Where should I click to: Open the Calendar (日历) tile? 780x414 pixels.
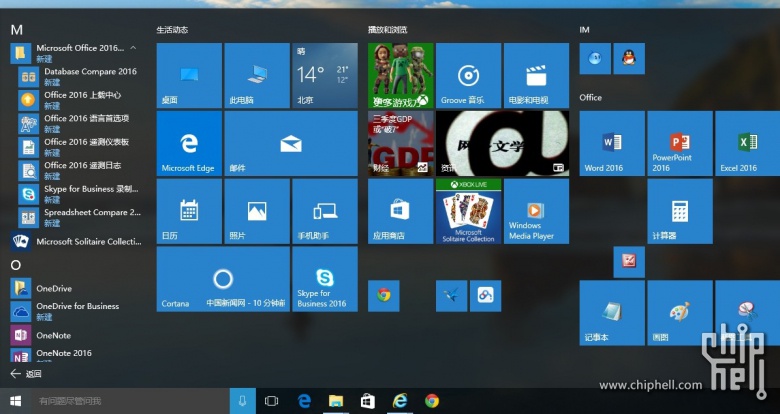click(x=189, y=211)
